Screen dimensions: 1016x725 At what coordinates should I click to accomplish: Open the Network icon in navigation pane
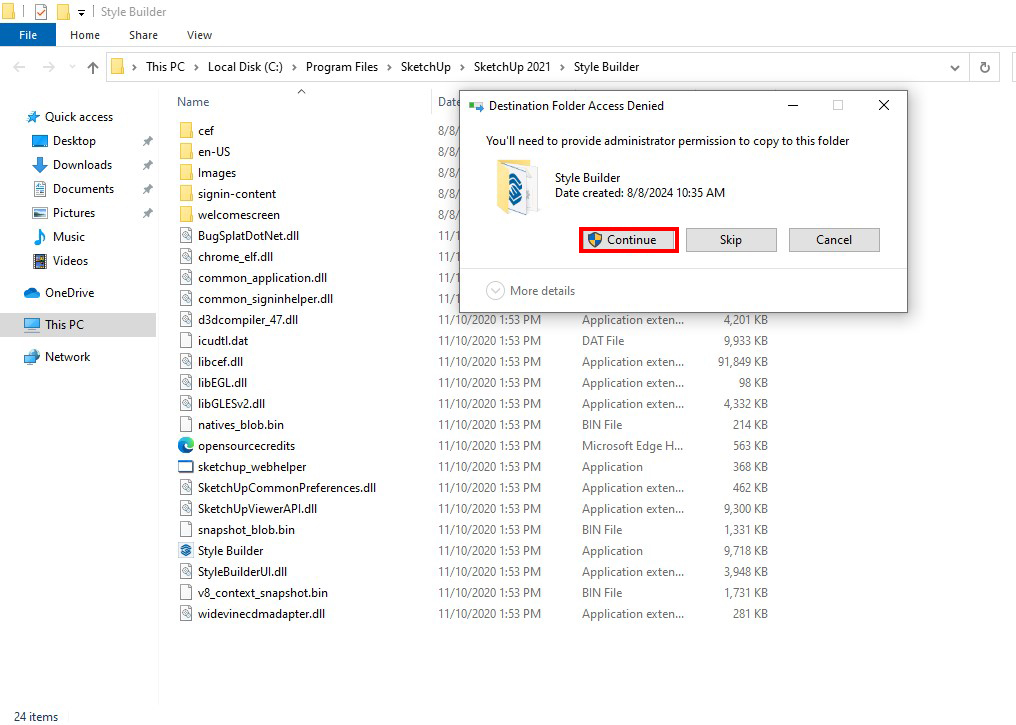(x=32, y=357)
